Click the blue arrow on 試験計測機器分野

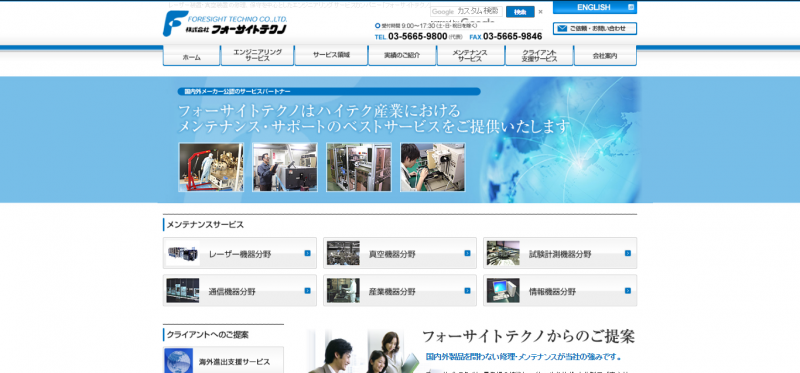(628, 253)
